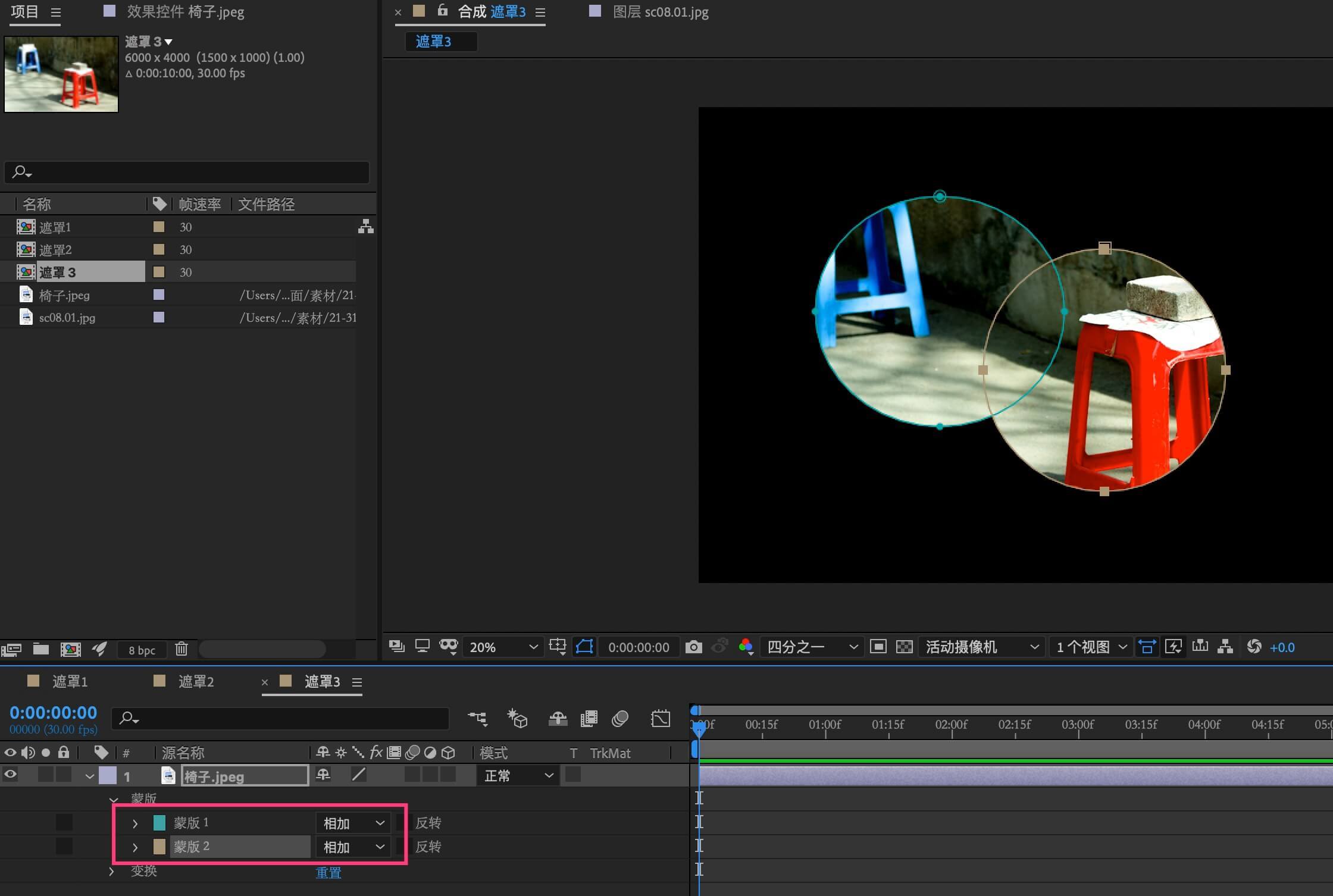Open the 蒙版 1 mode dropdown 相加
Image resolution: width=1333 pixels, height=896 pixels.
coord(353,823)
